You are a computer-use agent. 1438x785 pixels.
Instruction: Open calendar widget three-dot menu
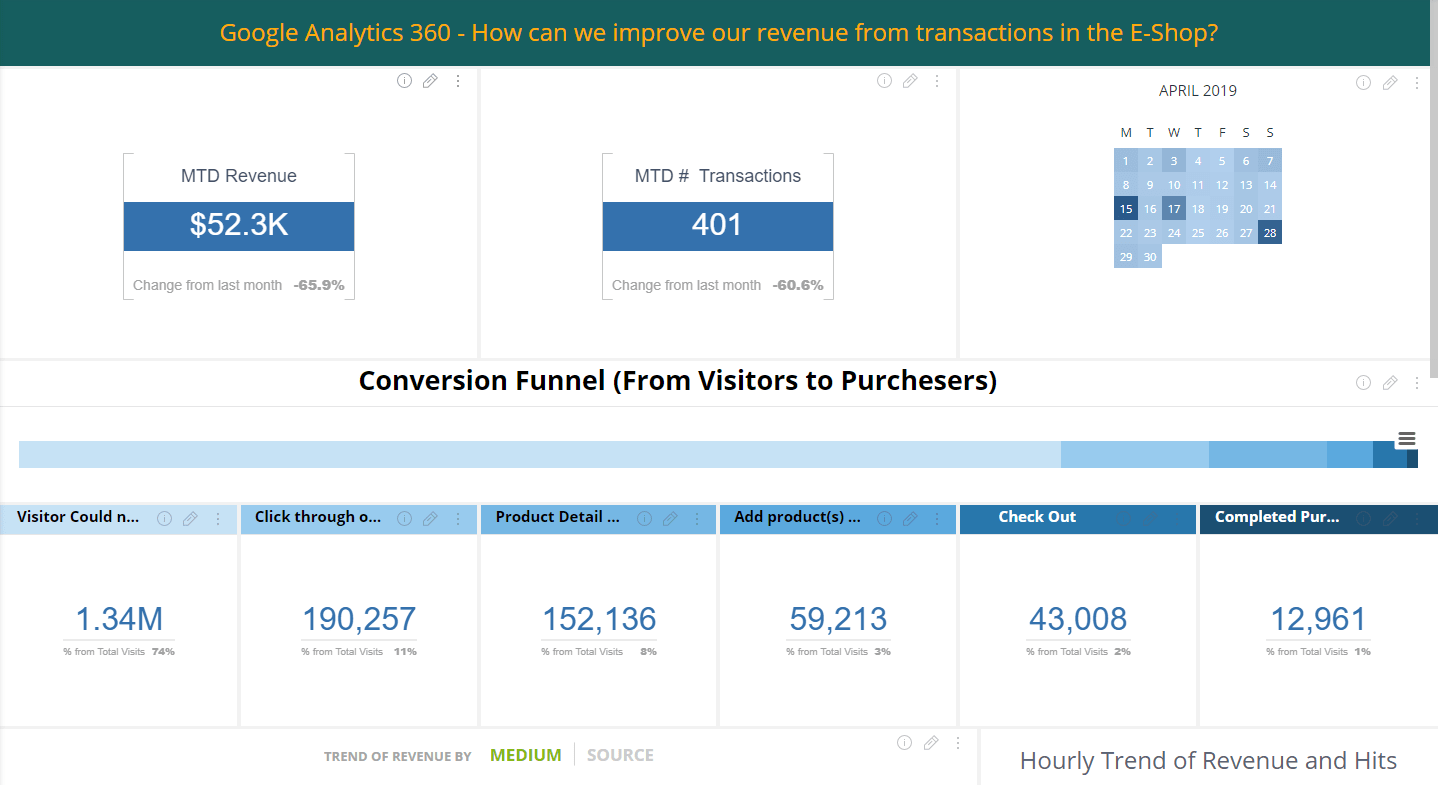coord(1417,83)
